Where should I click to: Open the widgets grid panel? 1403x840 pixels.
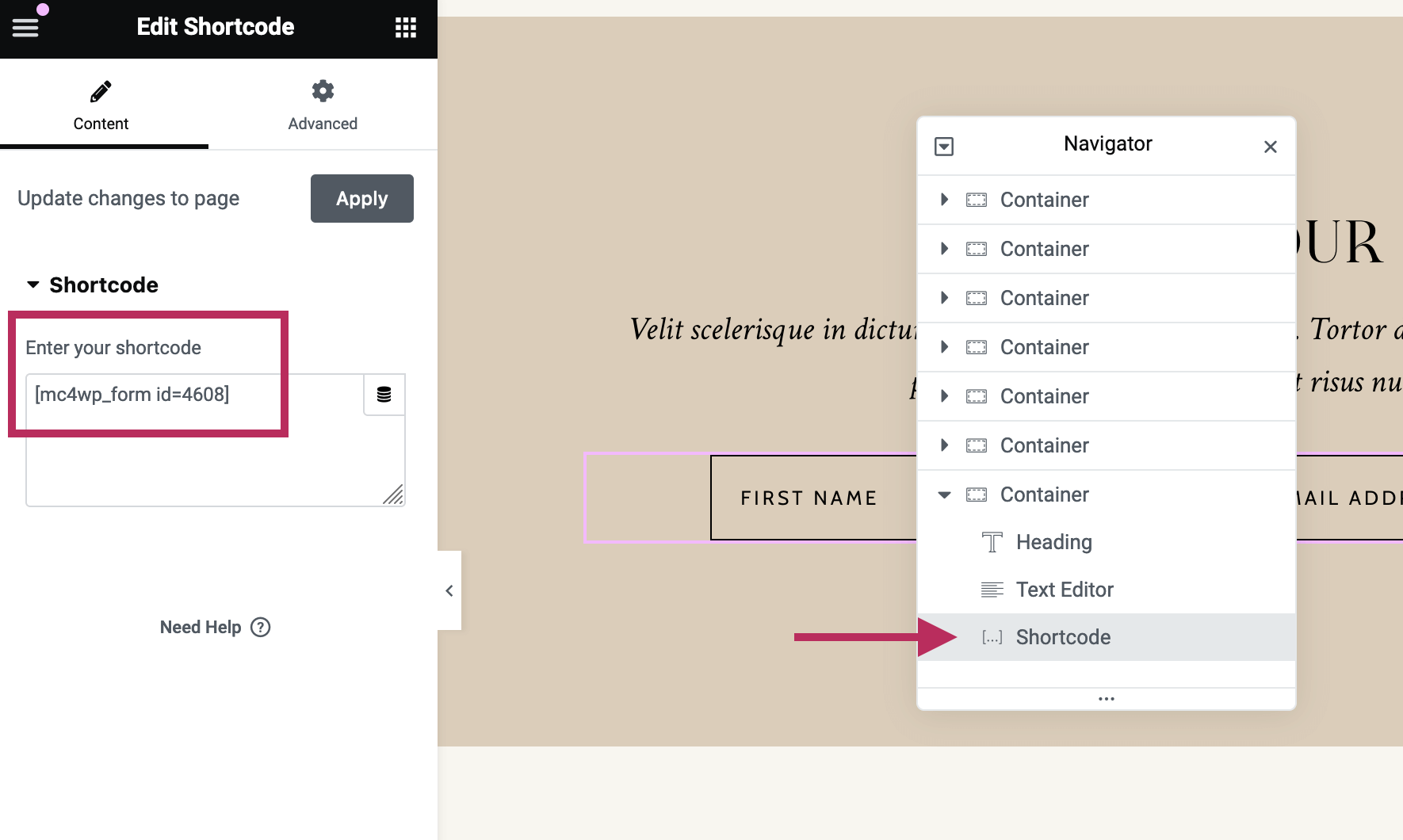click(406, 28)
